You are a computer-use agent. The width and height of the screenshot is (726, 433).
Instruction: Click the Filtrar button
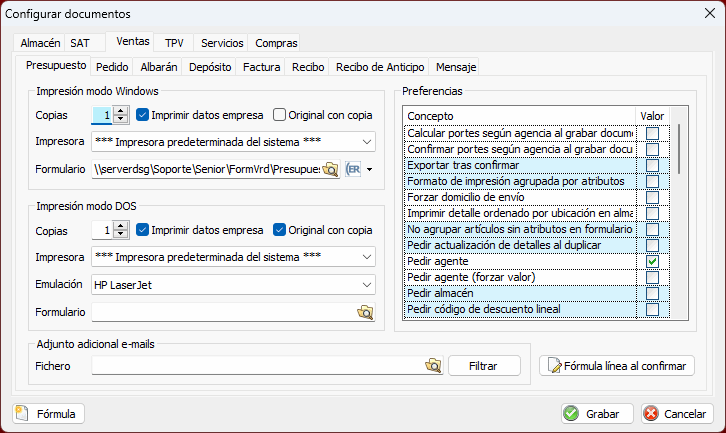pyautogui.click(x=484, y=366)
